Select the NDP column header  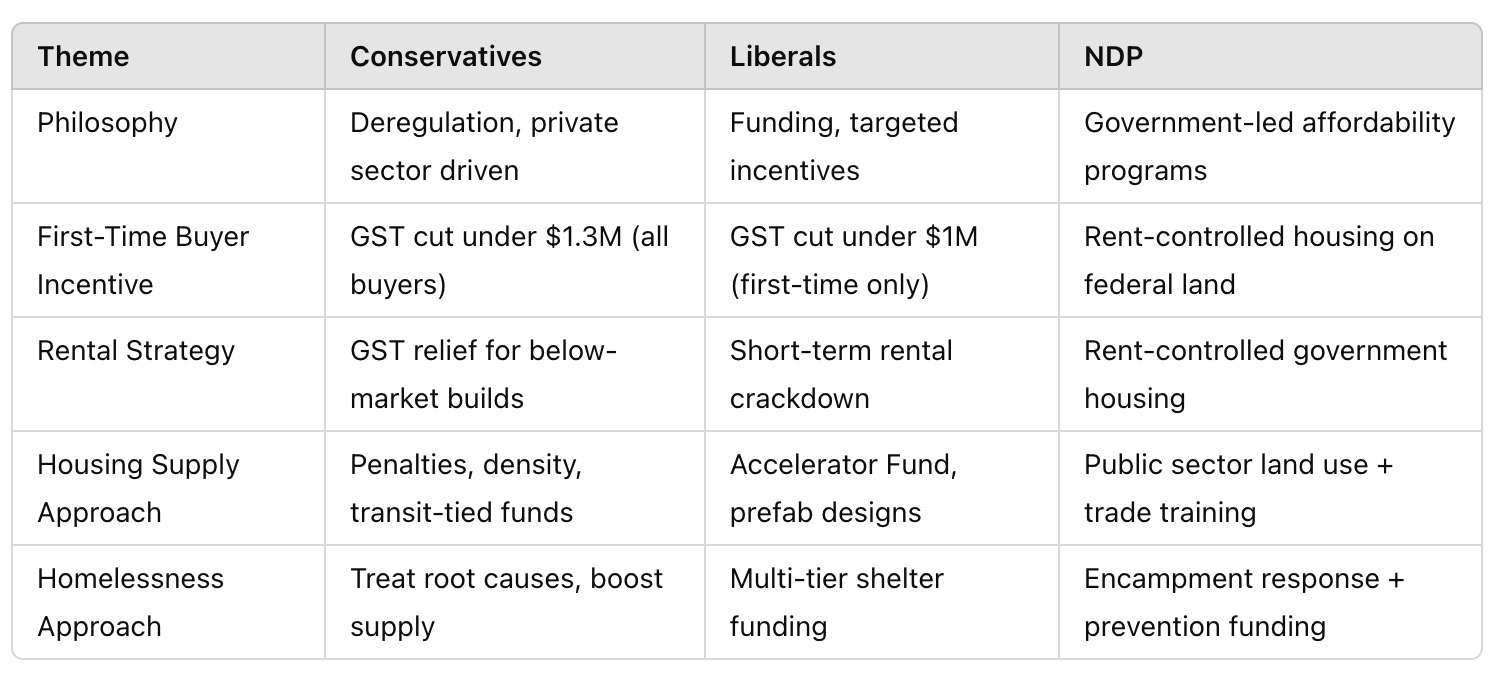1114,56
